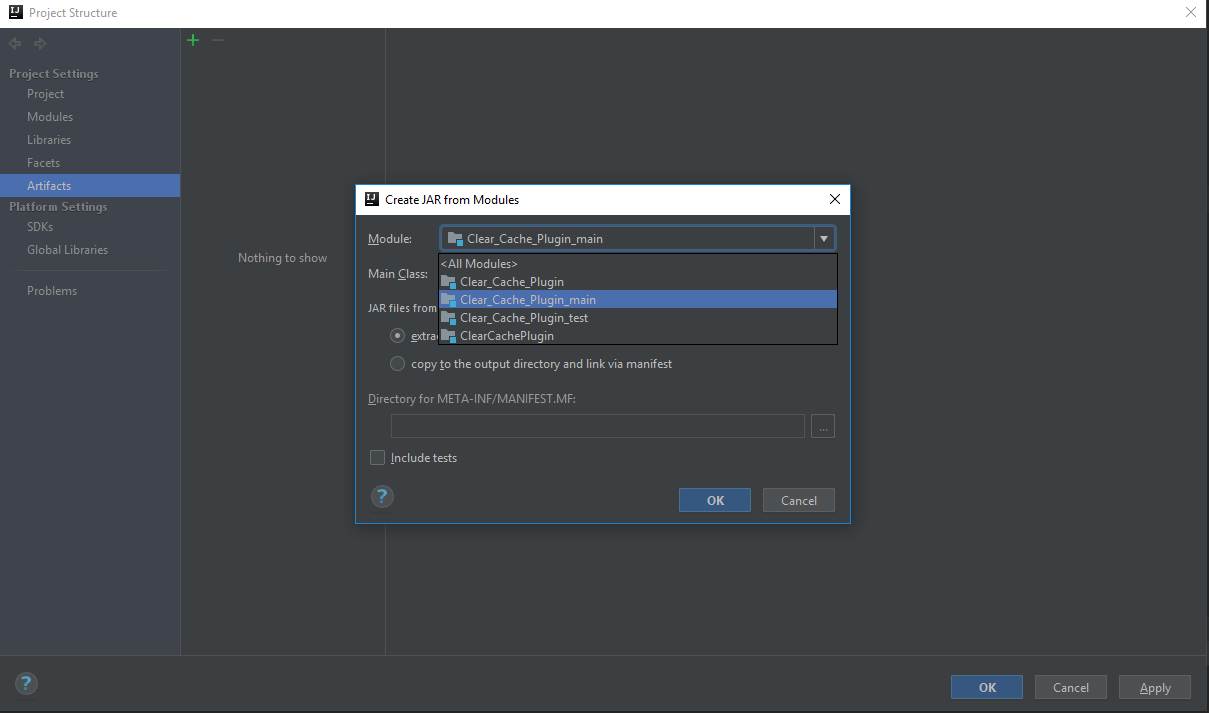Close the Create JAR from Modules dialog

coord(834,199)
